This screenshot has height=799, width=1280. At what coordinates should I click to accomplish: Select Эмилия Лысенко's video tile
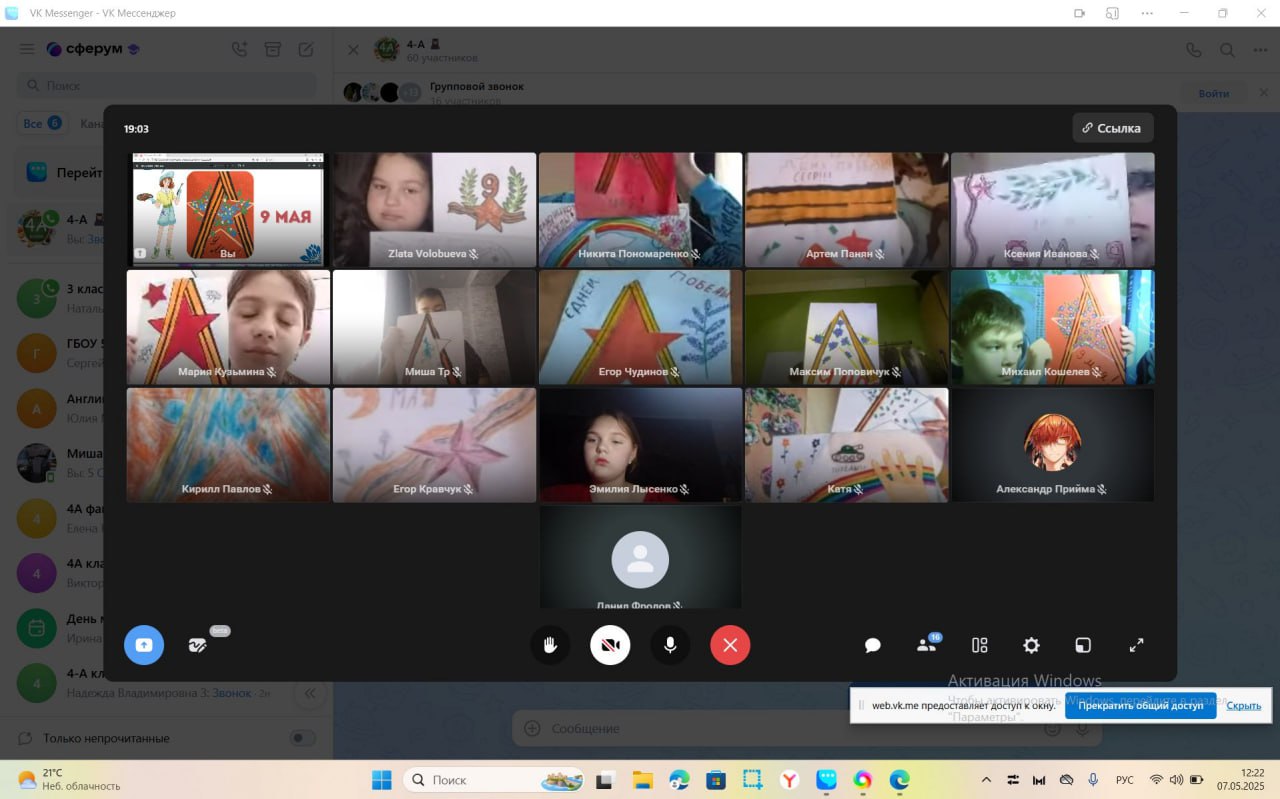(640, 445)
